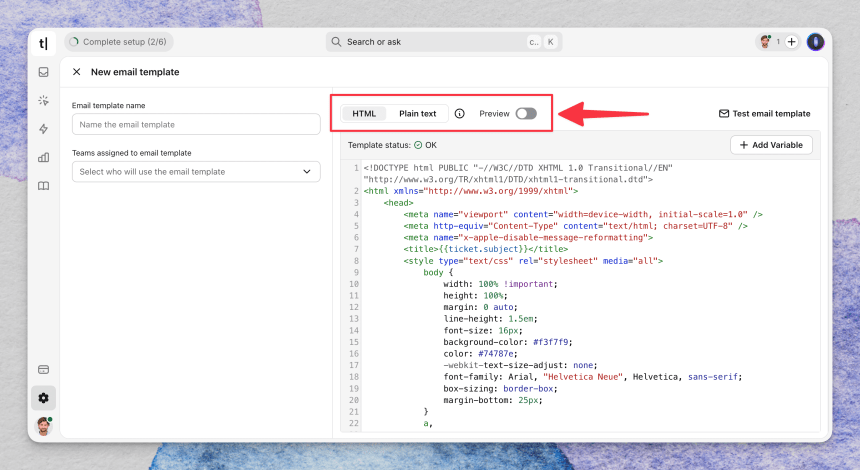Screen dimensions: 860x470
Task: Click the info icon next to Plain text
Action: click(460, 114)
